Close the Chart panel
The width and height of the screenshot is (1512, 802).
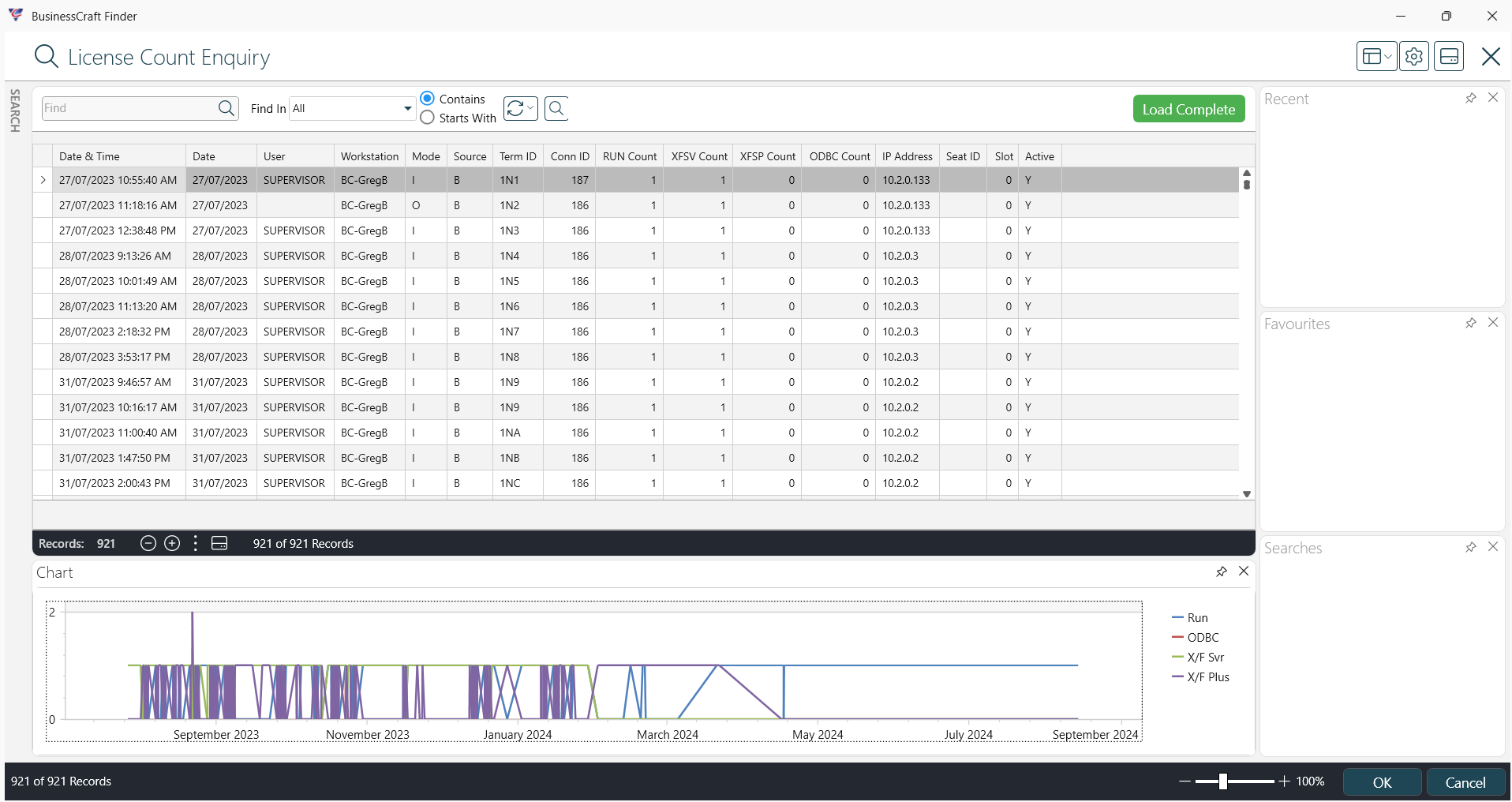point(1244,571)
